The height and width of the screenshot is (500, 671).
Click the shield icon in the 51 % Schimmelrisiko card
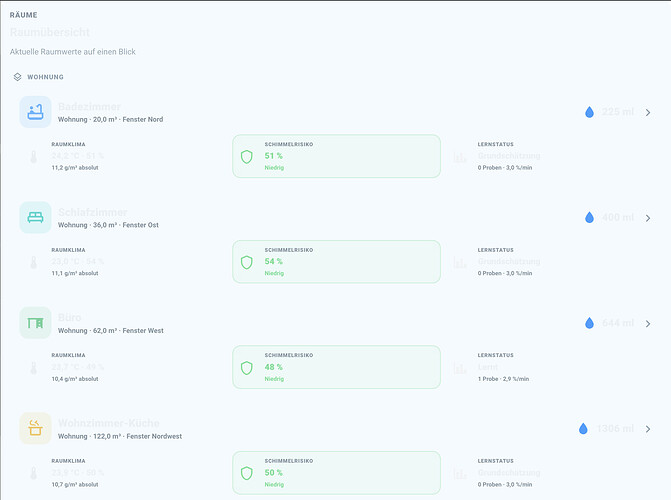[x=246, y=157]
